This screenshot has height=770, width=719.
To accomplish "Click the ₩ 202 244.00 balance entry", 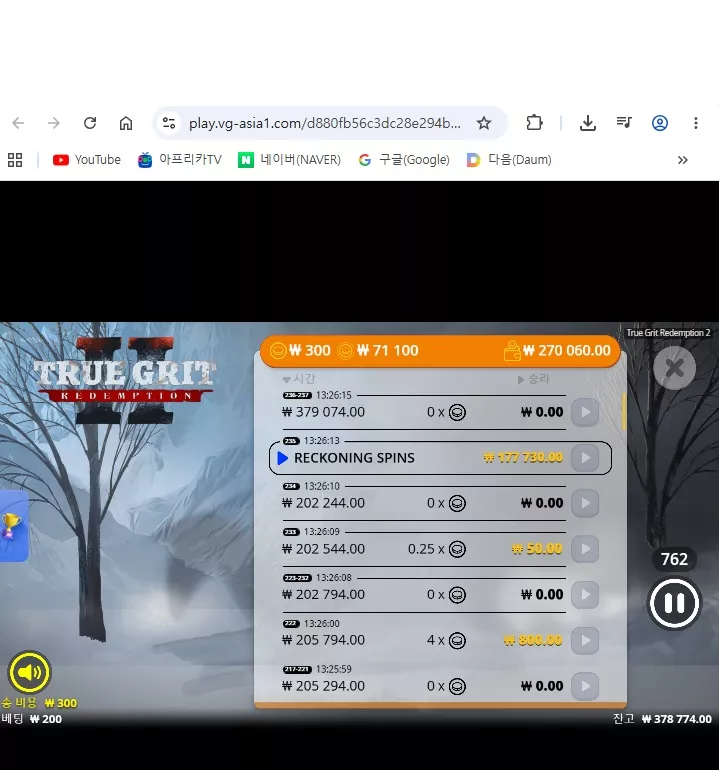I will 323,503.
